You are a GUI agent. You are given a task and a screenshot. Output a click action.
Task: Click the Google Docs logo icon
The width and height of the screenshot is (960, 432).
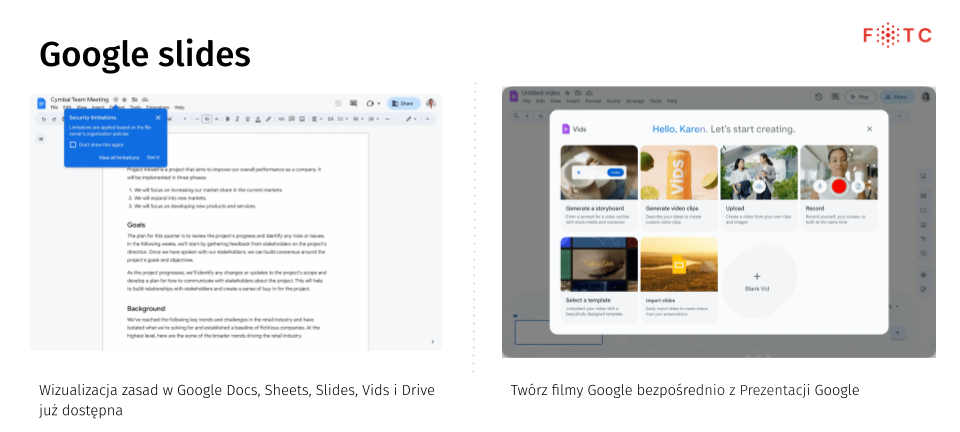[x=41, y=103]
